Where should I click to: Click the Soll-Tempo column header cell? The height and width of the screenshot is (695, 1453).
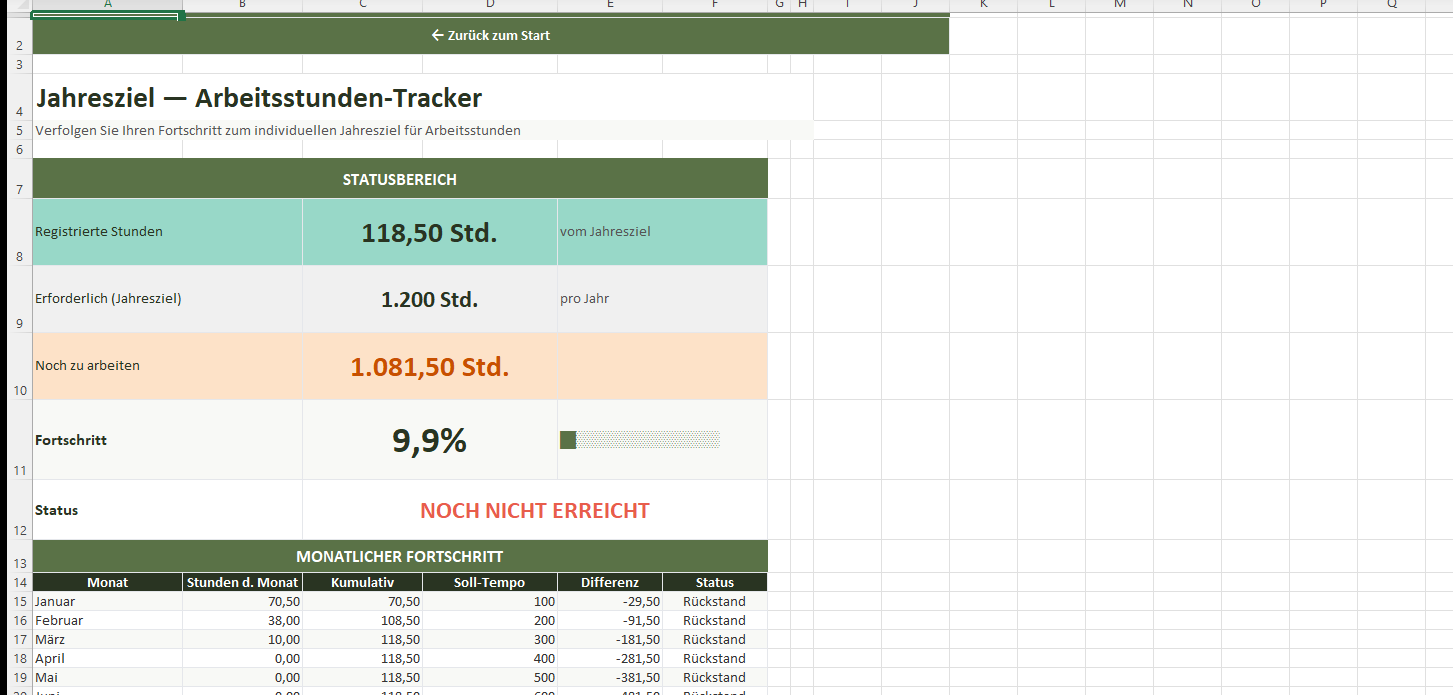coord(489,582)
